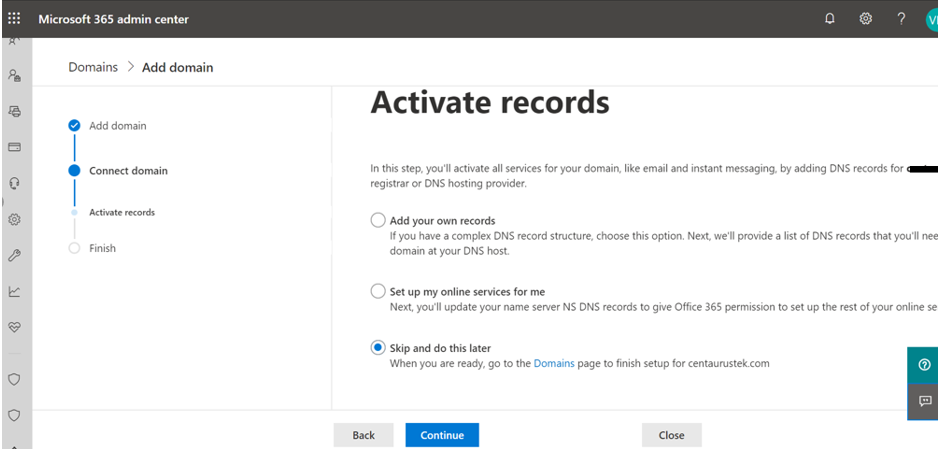This screenshot has width=938, height=449.
Task: Go Back to the previous step
Action: point(363,435)
